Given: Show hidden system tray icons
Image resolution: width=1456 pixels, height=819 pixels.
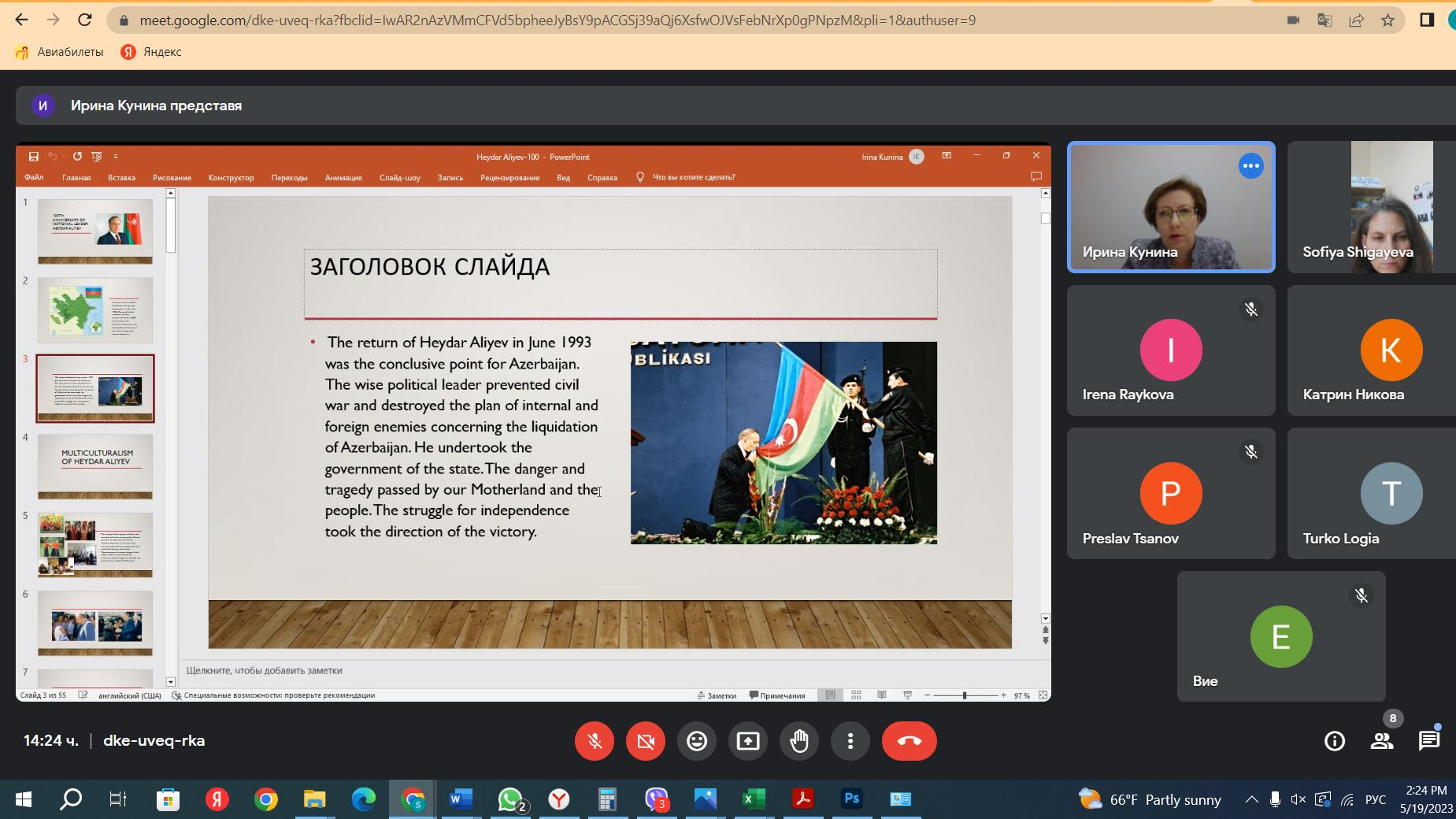Looking at the screenshot, I should point(1251,800).
